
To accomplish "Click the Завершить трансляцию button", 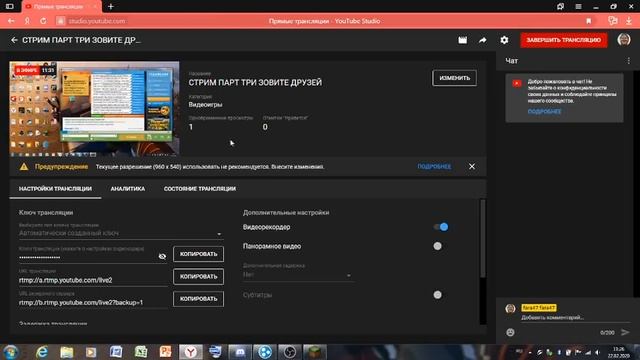I will pyautogui.click(x=563, y=40).
